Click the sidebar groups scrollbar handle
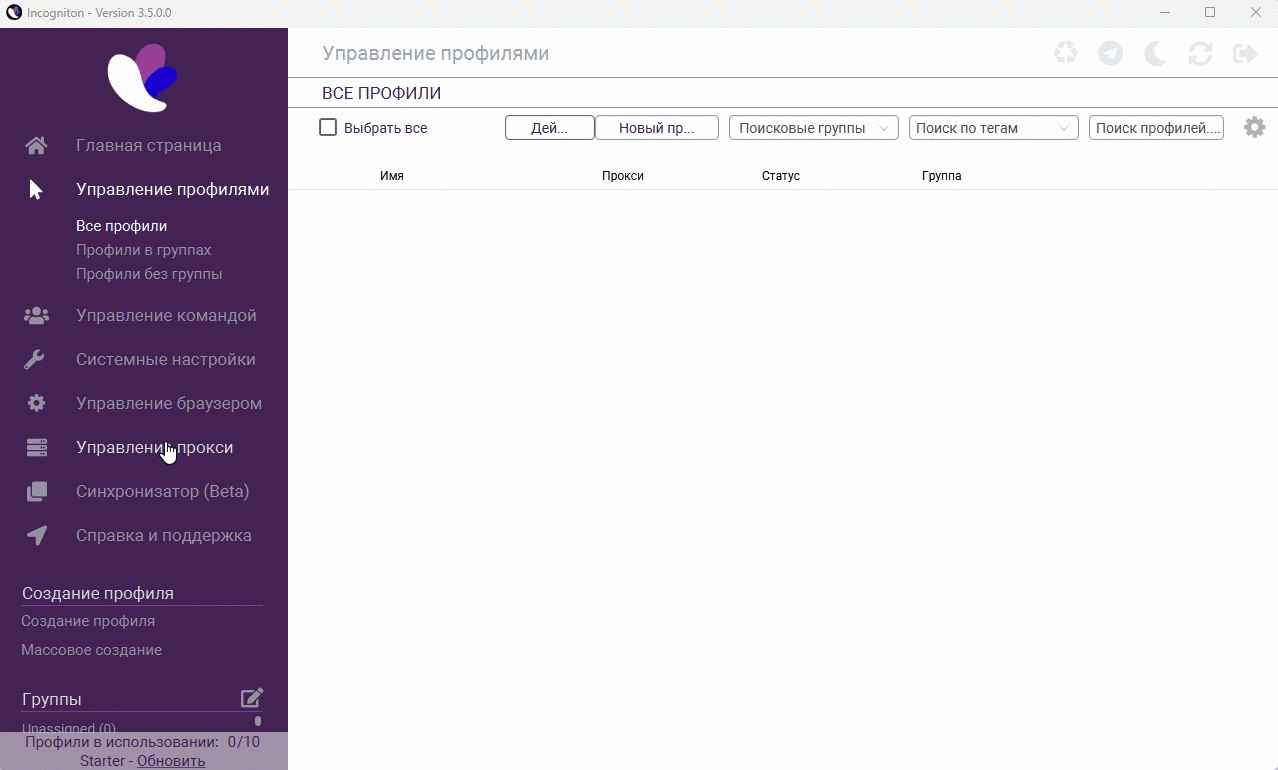This screenshot has width=1278, height=770. click(258, 720)
